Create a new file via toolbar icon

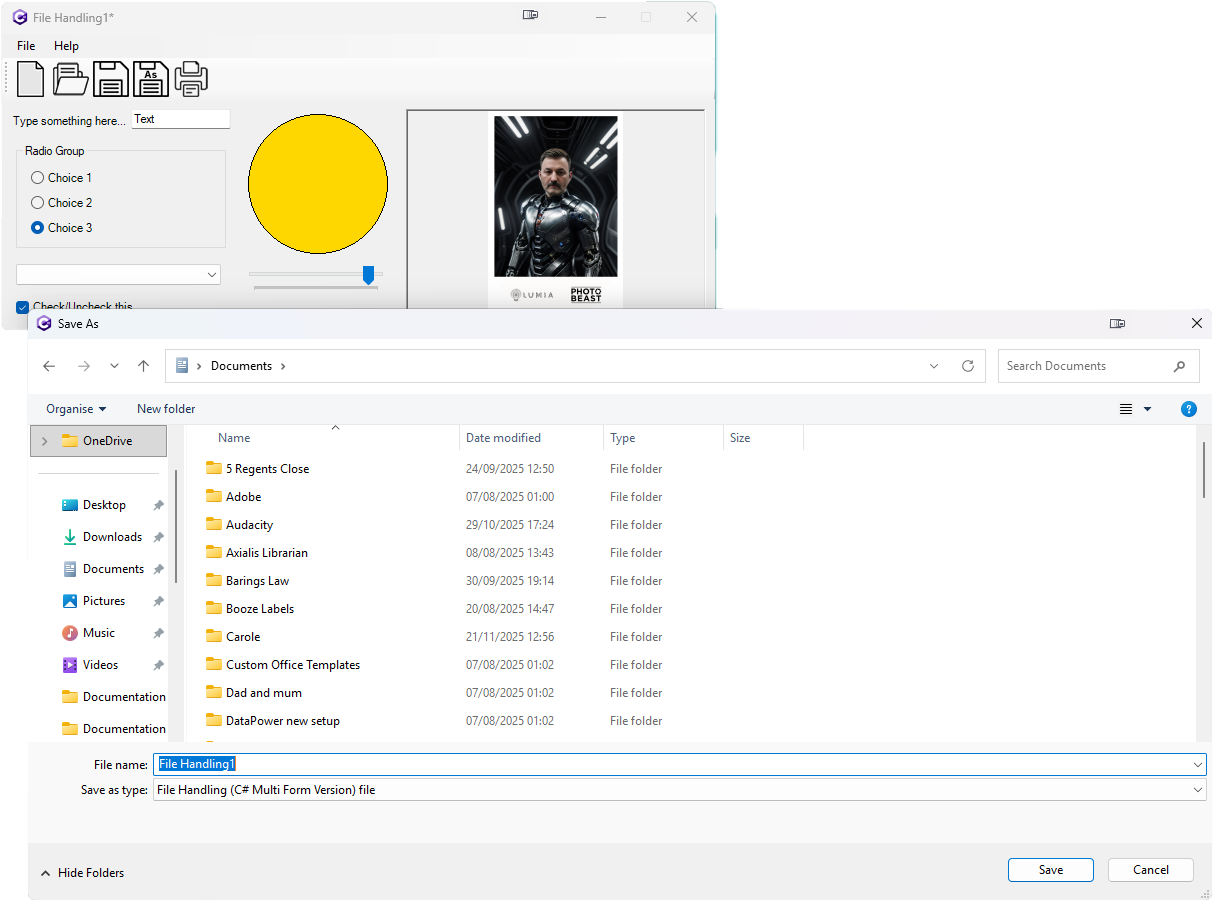click(30, 78)
